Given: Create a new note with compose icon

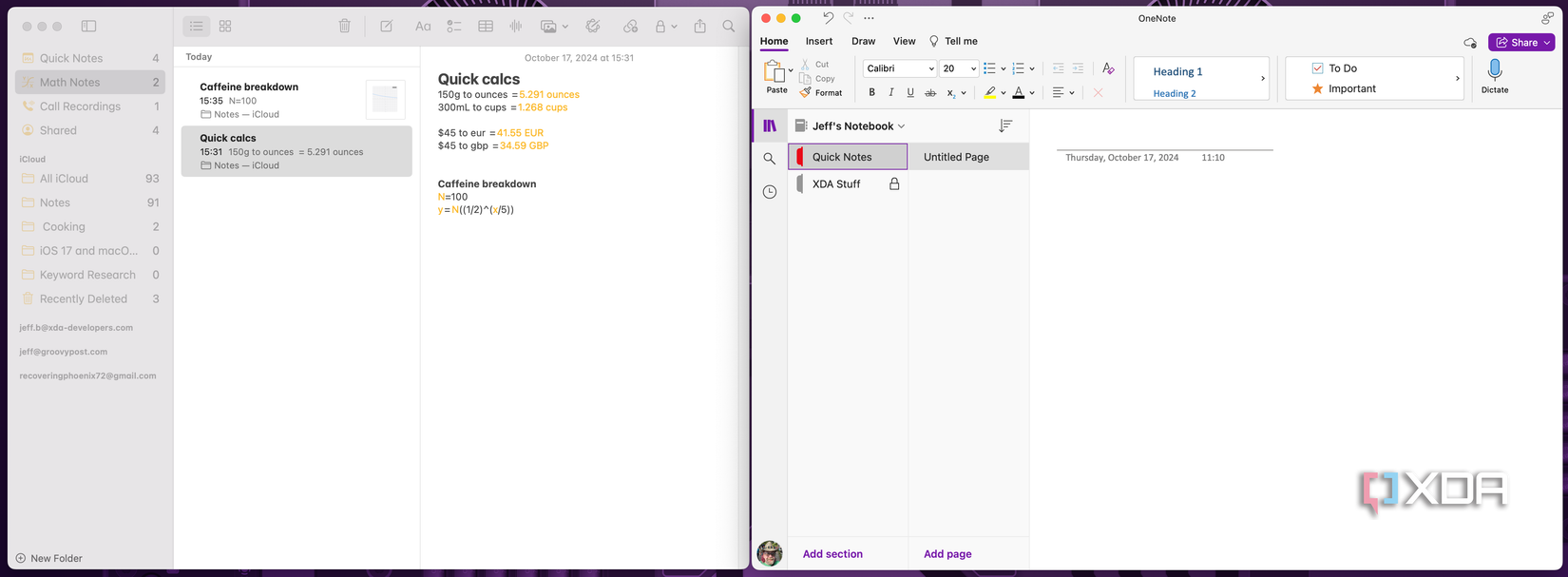Looking at the screenshot, I should point(387,27).
